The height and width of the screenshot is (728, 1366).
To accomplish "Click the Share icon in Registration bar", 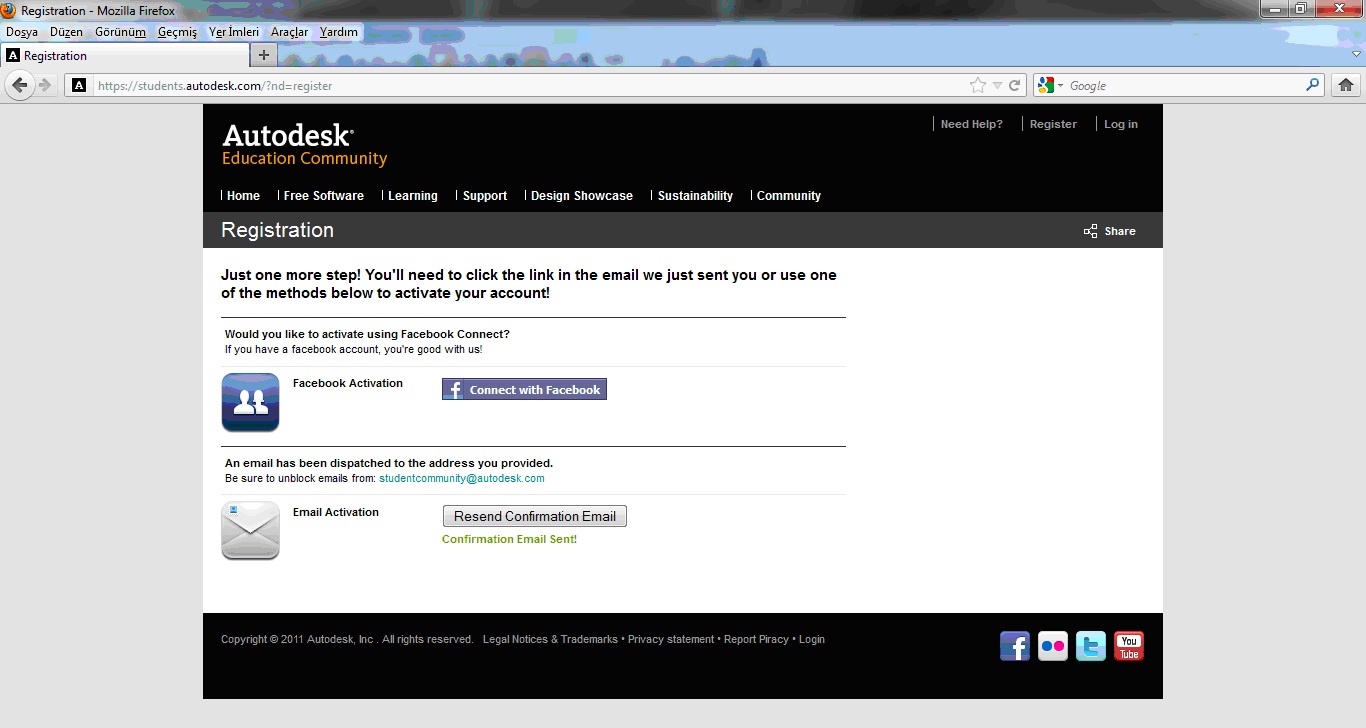I will (x=1091, y=231).
